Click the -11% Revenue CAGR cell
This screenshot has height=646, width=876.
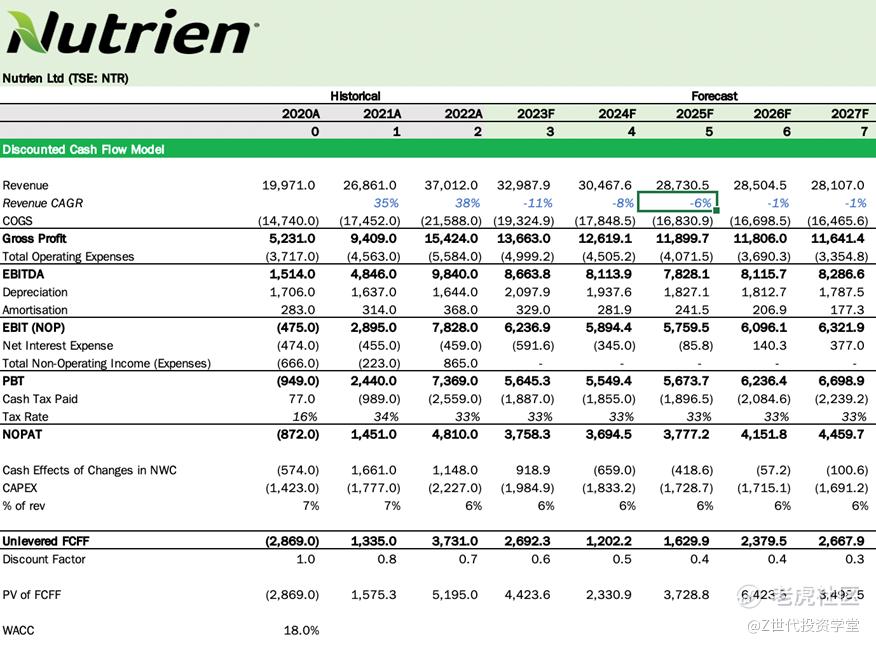(537, 203)
